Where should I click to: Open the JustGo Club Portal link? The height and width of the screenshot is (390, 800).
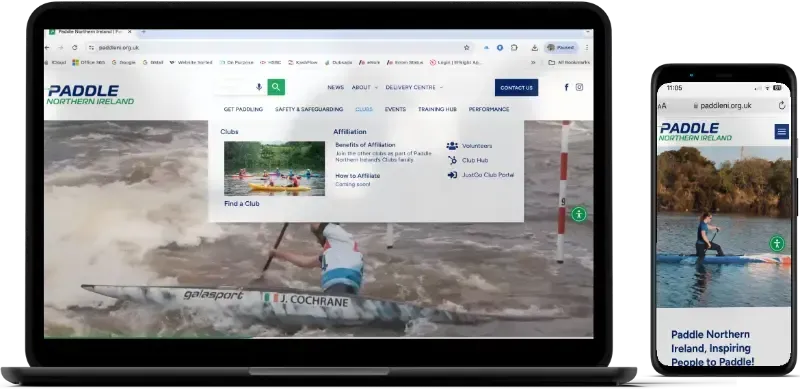pos(488,175)
